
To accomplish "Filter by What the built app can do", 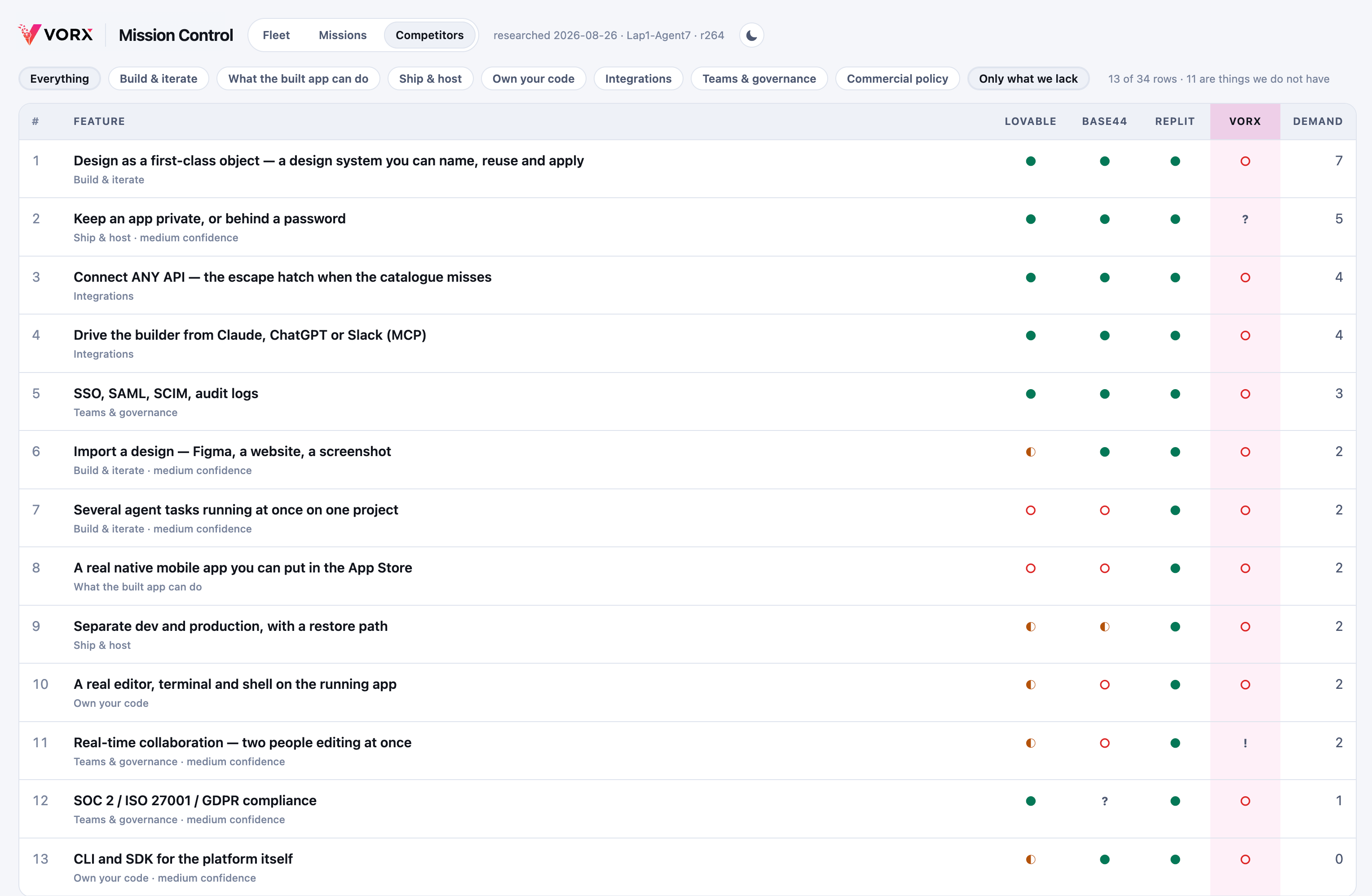I will point(298,79).
